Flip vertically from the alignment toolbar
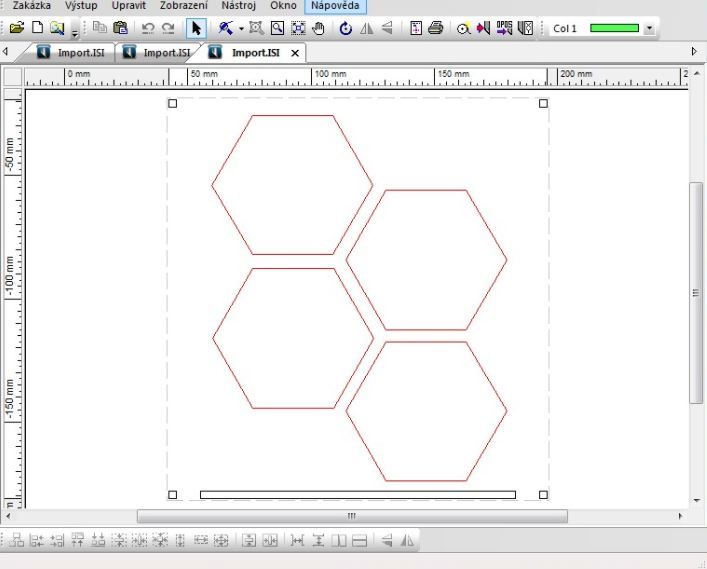Image resolution: width=707 pixels, height=569 pixels. pos(386,540)
